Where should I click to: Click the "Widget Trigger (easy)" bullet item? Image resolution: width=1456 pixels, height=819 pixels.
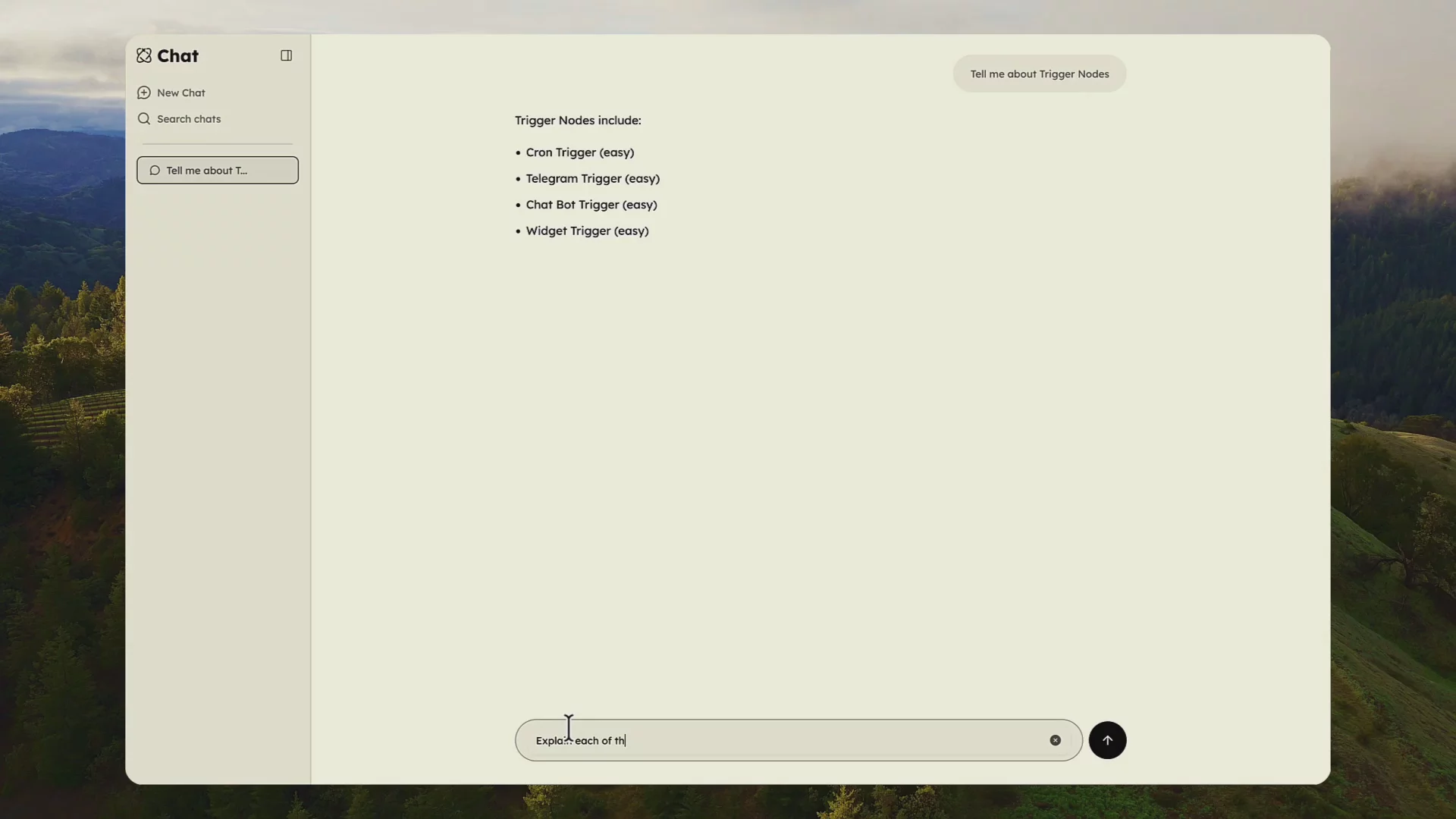pyautogui.click(x=587, y=231)
